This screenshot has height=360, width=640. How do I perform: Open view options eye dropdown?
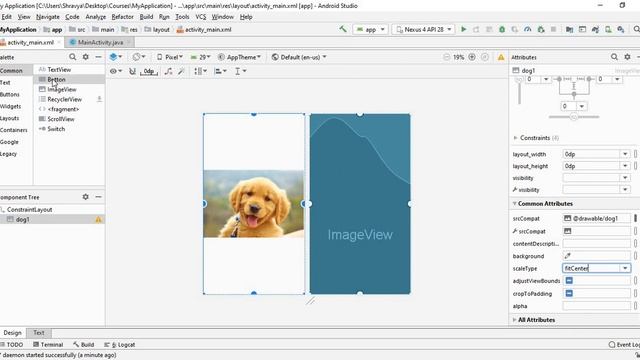tap(116, 71)
